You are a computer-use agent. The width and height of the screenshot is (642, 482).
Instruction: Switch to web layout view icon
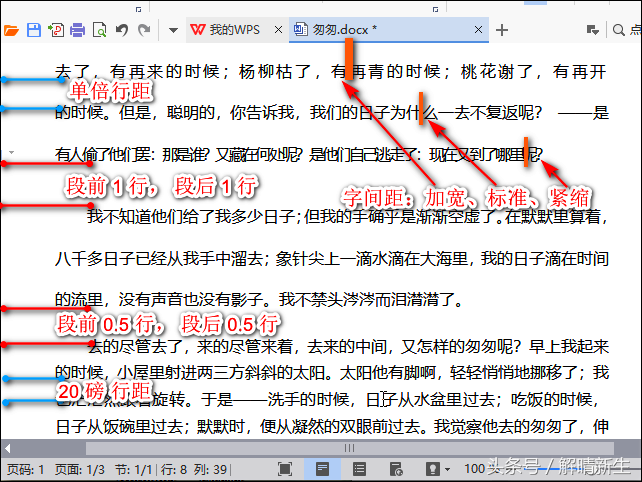pyautogui.click(x=396, y=469)
